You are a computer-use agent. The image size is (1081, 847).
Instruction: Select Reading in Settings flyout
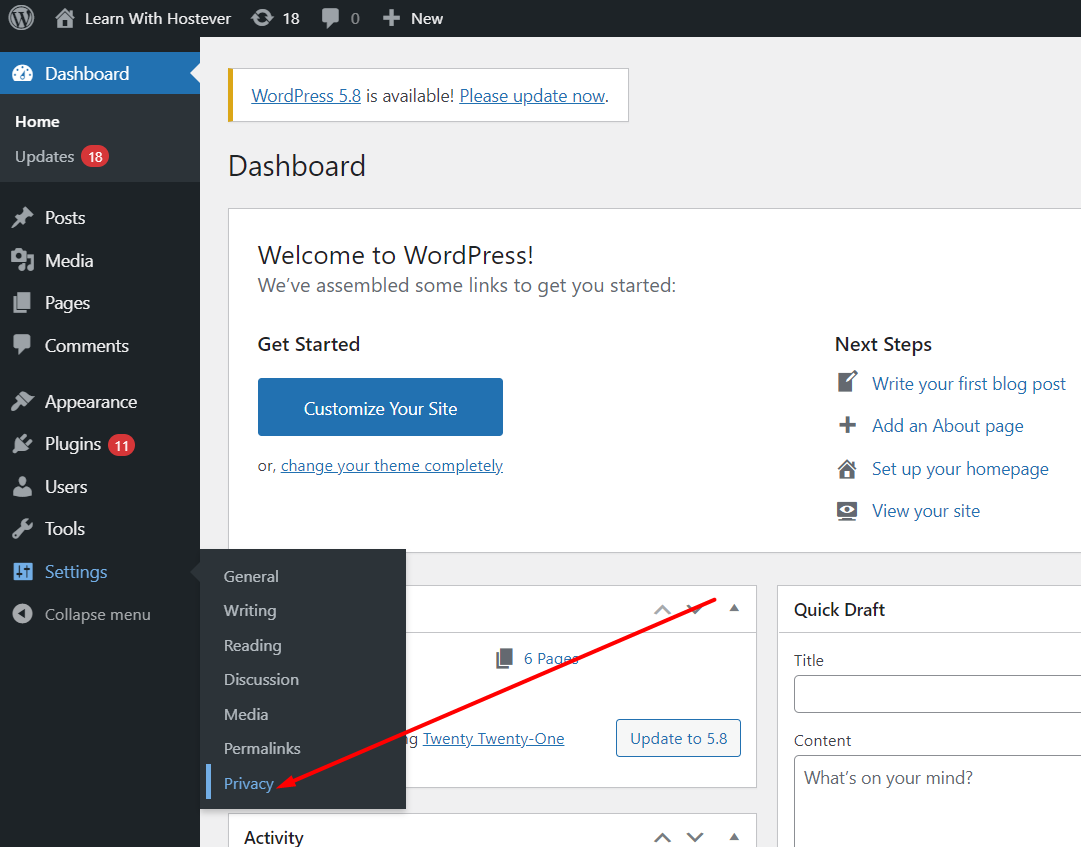pos(252,646)
